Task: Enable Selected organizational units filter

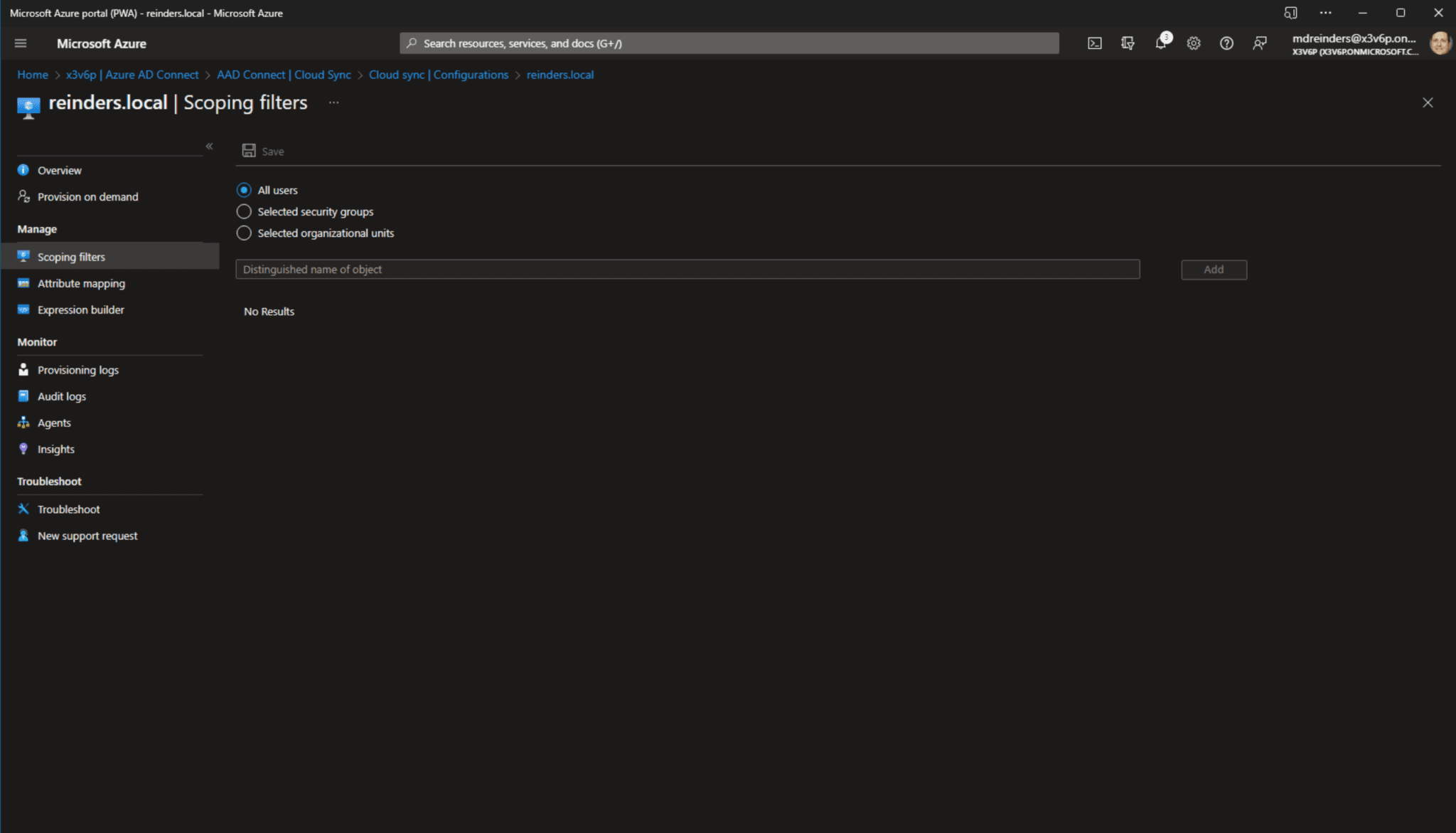Action: [244, 233]
